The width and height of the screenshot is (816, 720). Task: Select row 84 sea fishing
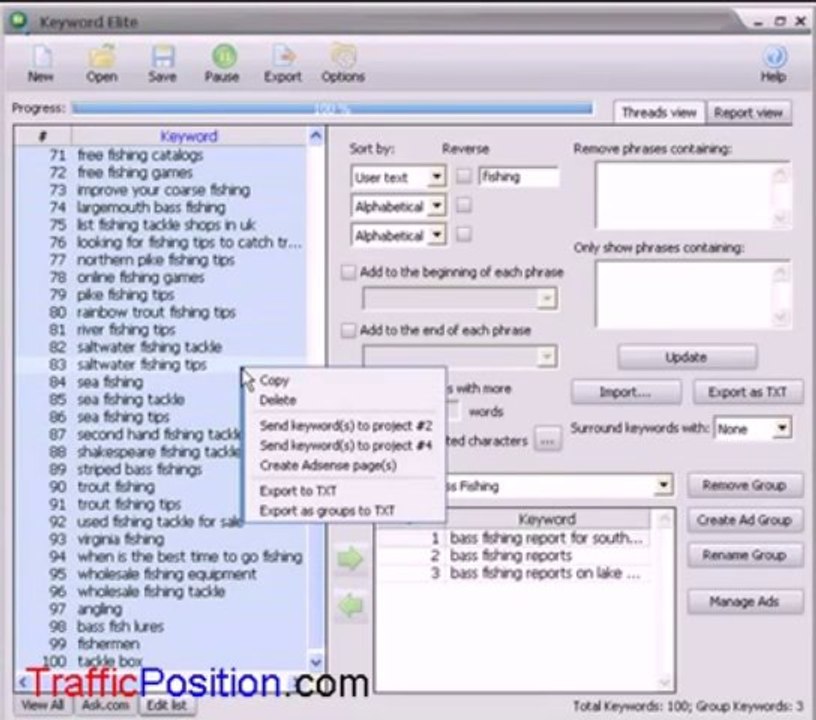click(129, 382)
